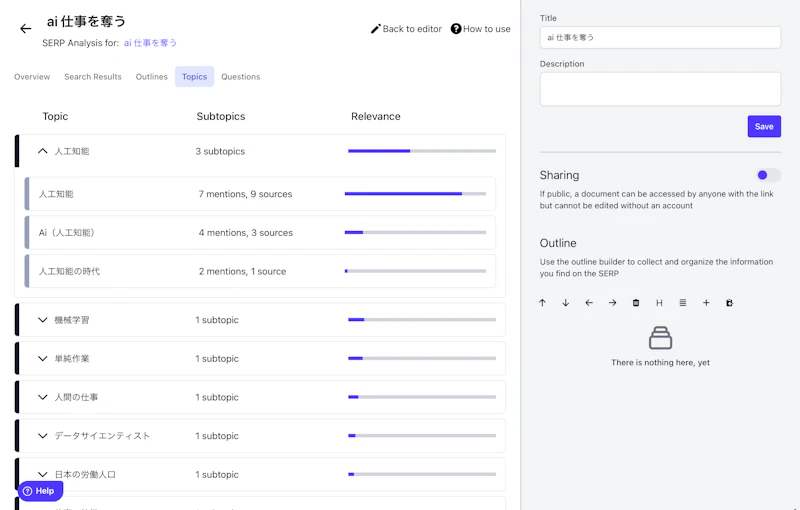Click the plus icon to add outline item
800x510 pixels.
point(706,303)
